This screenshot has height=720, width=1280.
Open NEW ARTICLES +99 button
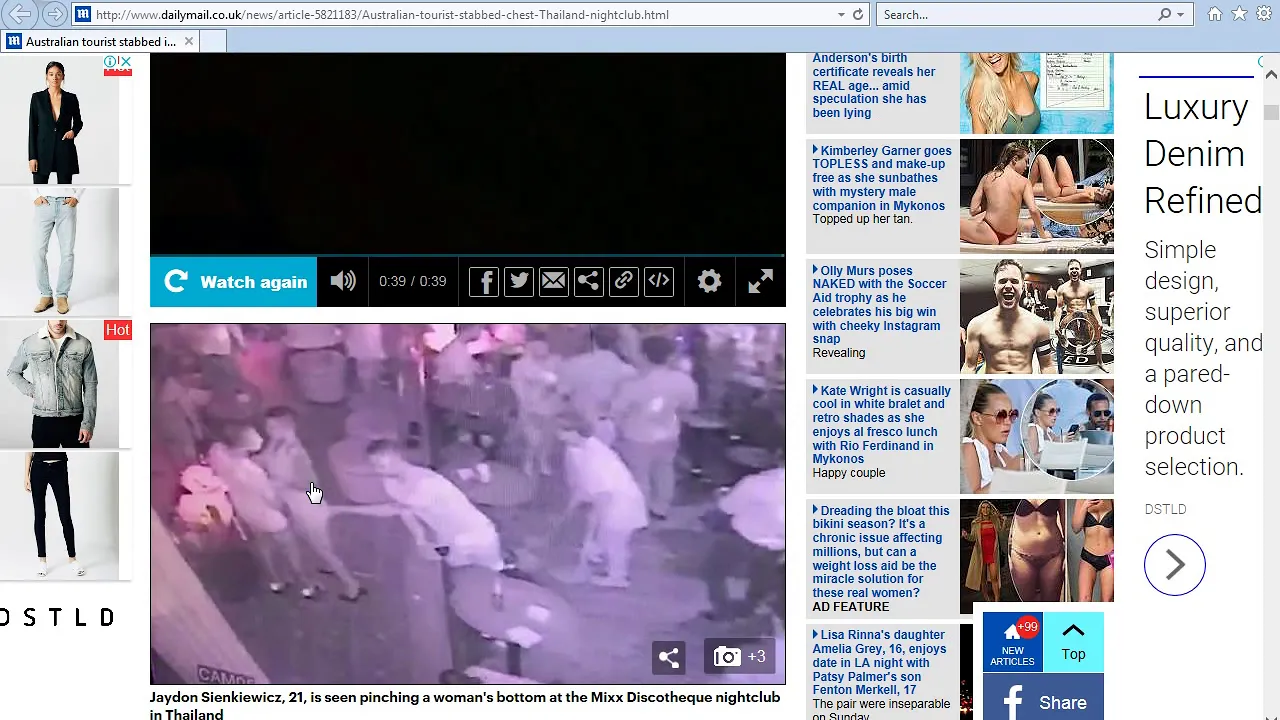[x=1012, y=642]
